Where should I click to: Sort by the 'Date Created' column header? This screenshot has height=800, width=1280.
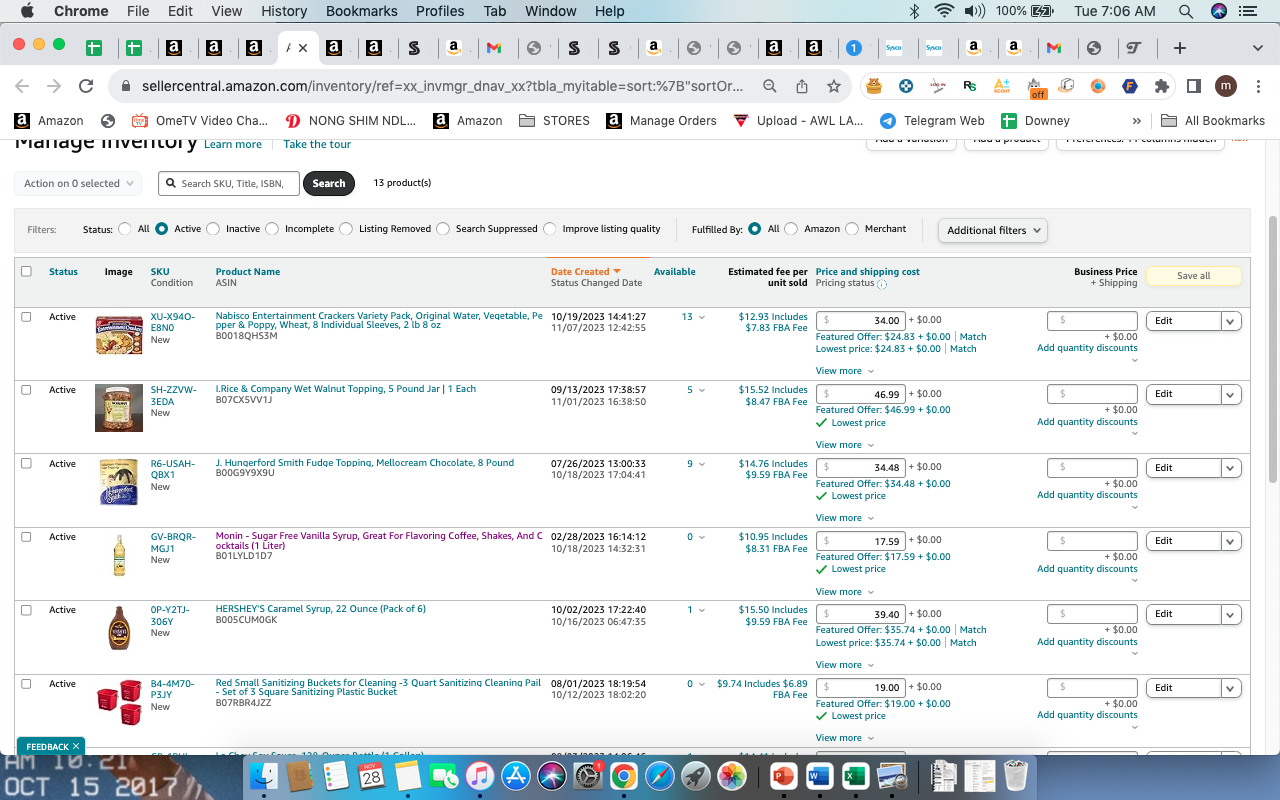pos(586,272)
